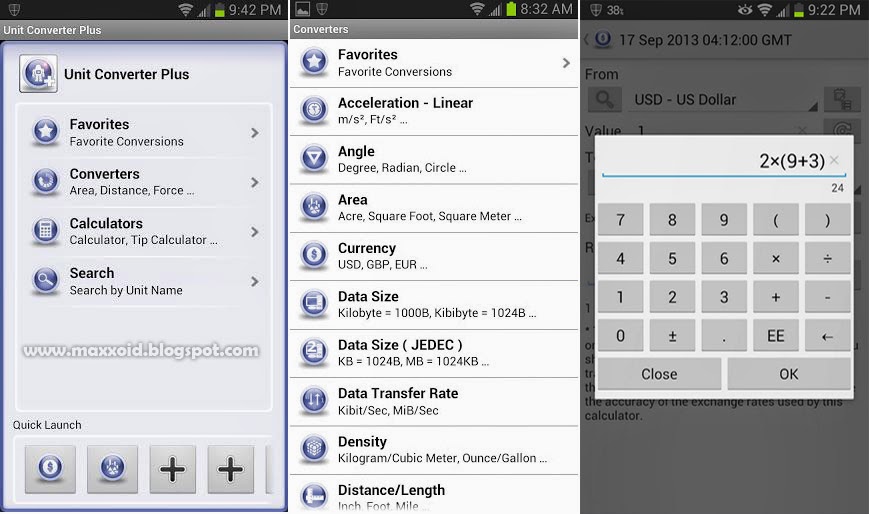Tap digit 5 on calculator keypad
This screenshot has width=869, height=514.
click(672, 258)
